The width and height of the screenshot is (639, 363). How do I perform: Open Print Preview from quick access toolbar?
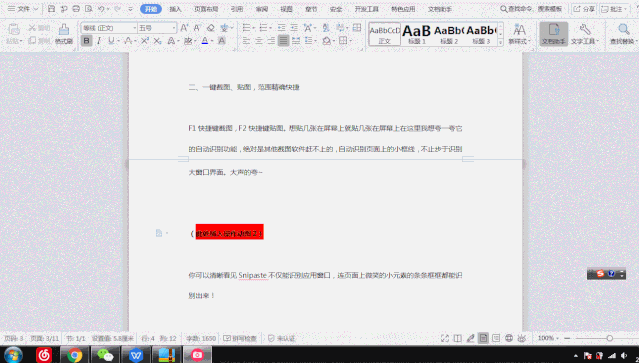point(88,9)
